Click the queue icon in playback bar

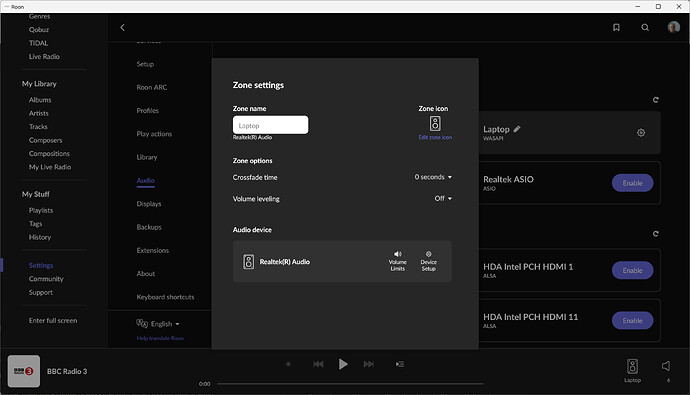(400, 364)
